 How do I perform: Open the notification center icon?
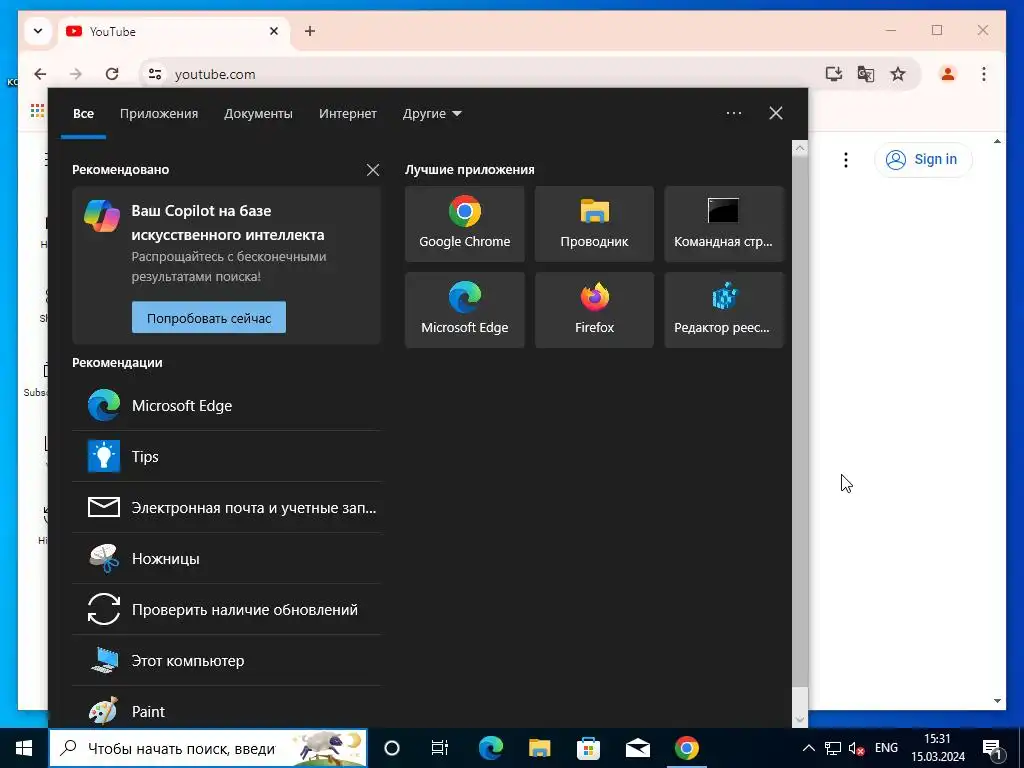(x=992, y=748)
